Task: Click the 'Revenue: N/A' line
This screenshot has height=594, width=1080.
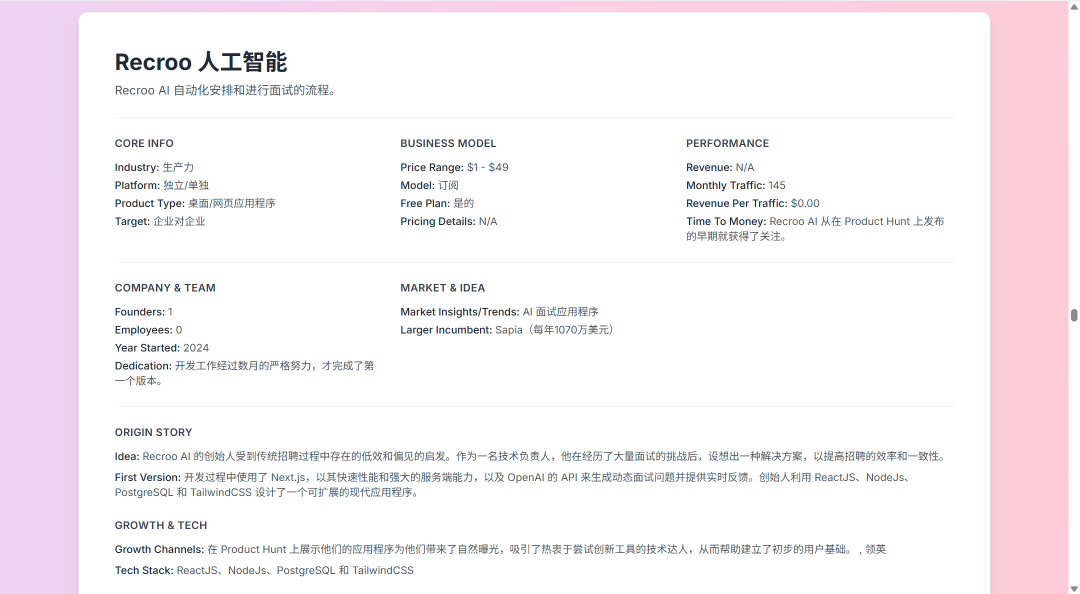Action: pos(720,167)
